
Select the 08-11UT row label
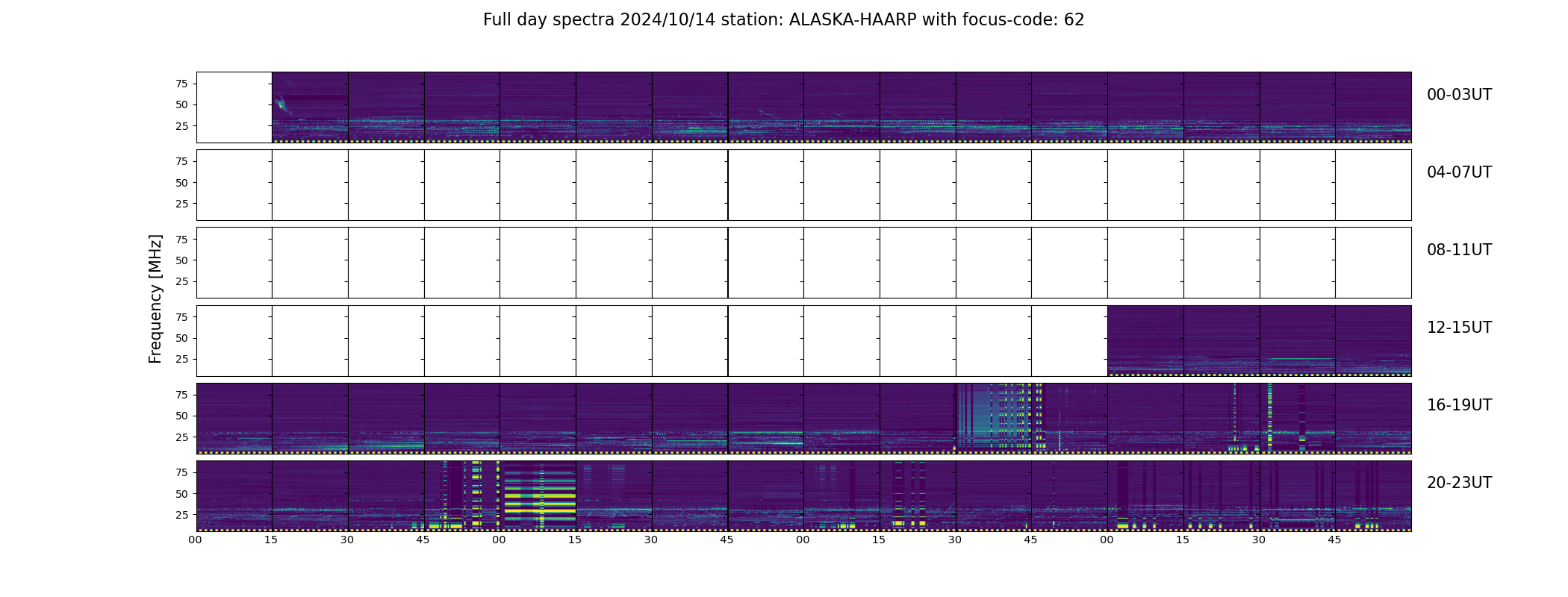click(1459, 250)
